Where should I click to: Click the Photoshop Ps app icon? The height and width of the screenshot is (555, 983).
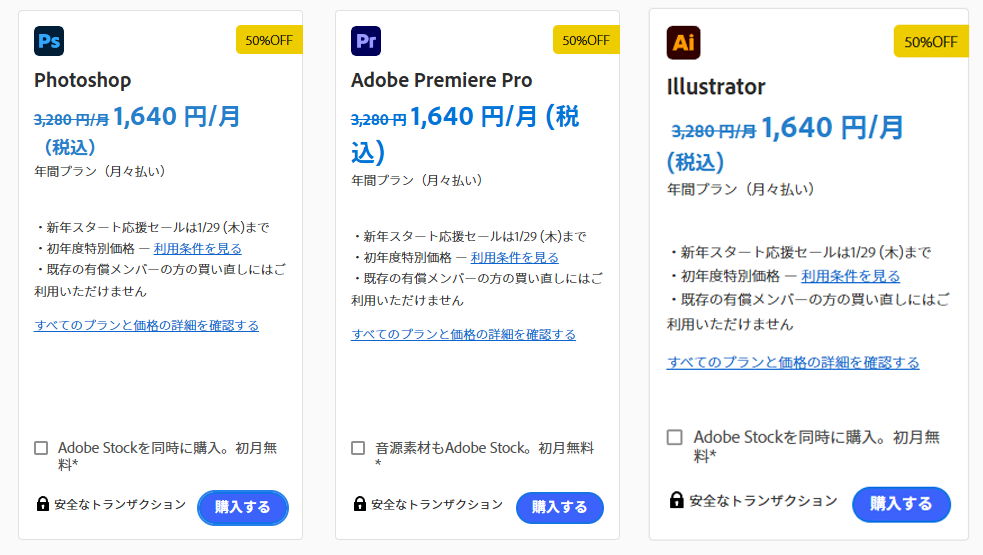(49, 41)
